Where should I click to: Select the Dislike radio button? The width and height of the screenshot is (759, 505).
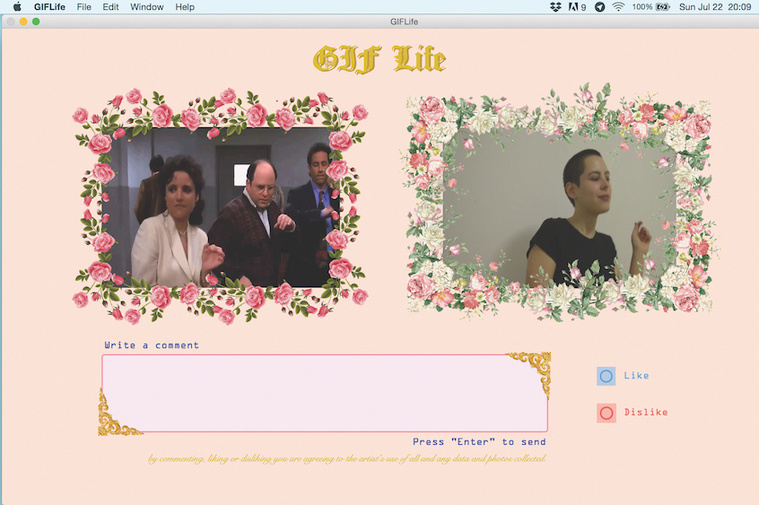coord(606,413)
